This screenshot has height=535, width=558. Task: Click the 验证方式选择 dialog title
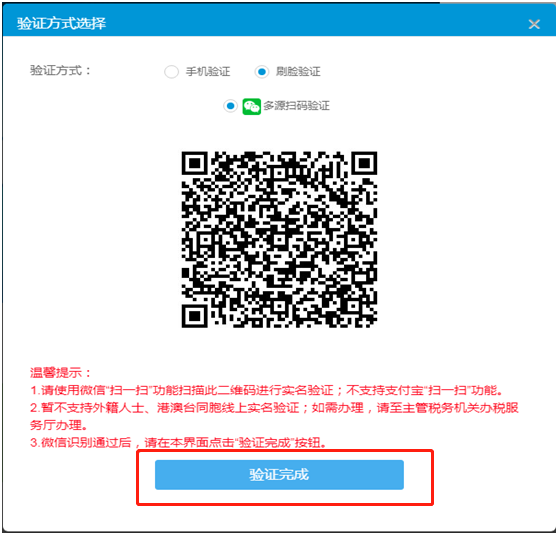click(x=61, y=23)
